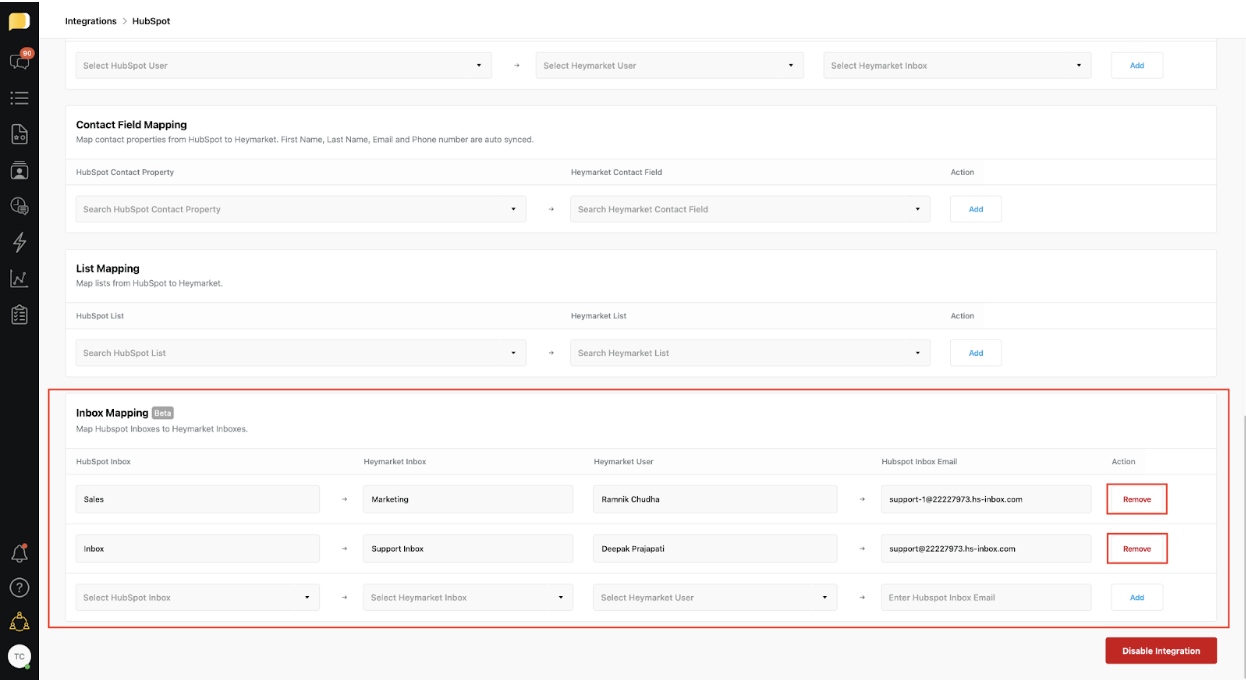Open the Search Heymarket List dropdown
This screenshot has height=680, width=1246.
tap(750, 353)
